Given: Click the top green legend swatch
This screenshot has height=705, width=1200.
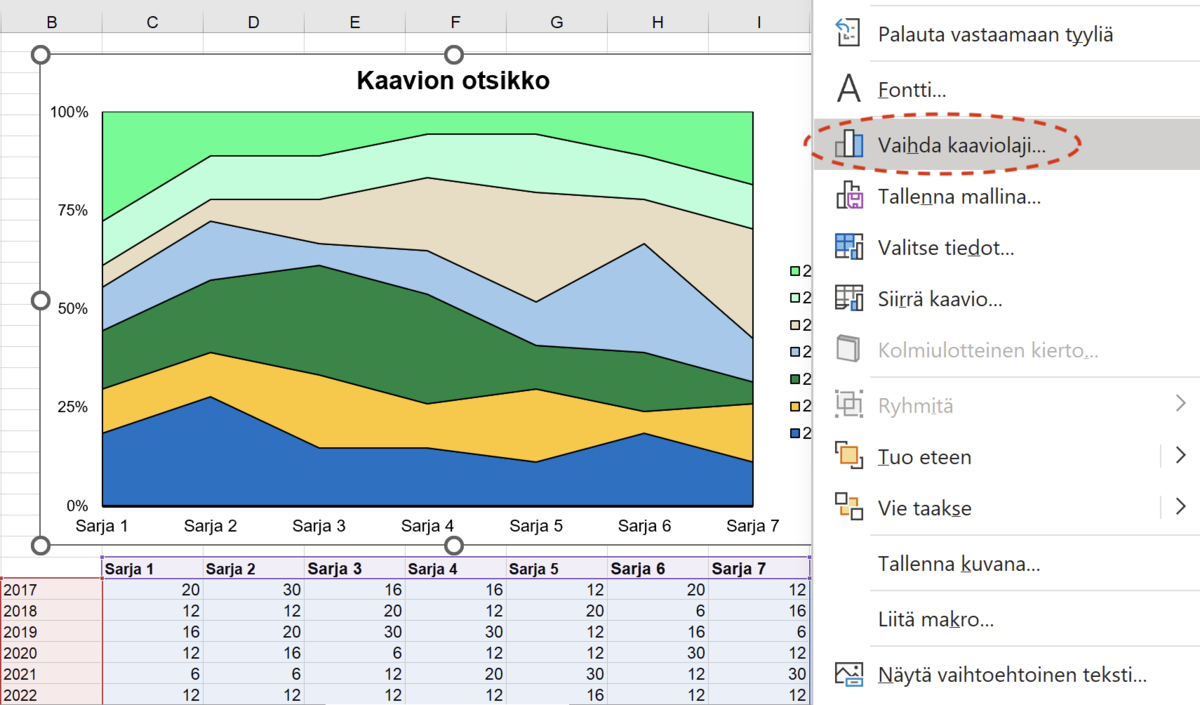Looking at the screenshot, I should click(795, 271).
